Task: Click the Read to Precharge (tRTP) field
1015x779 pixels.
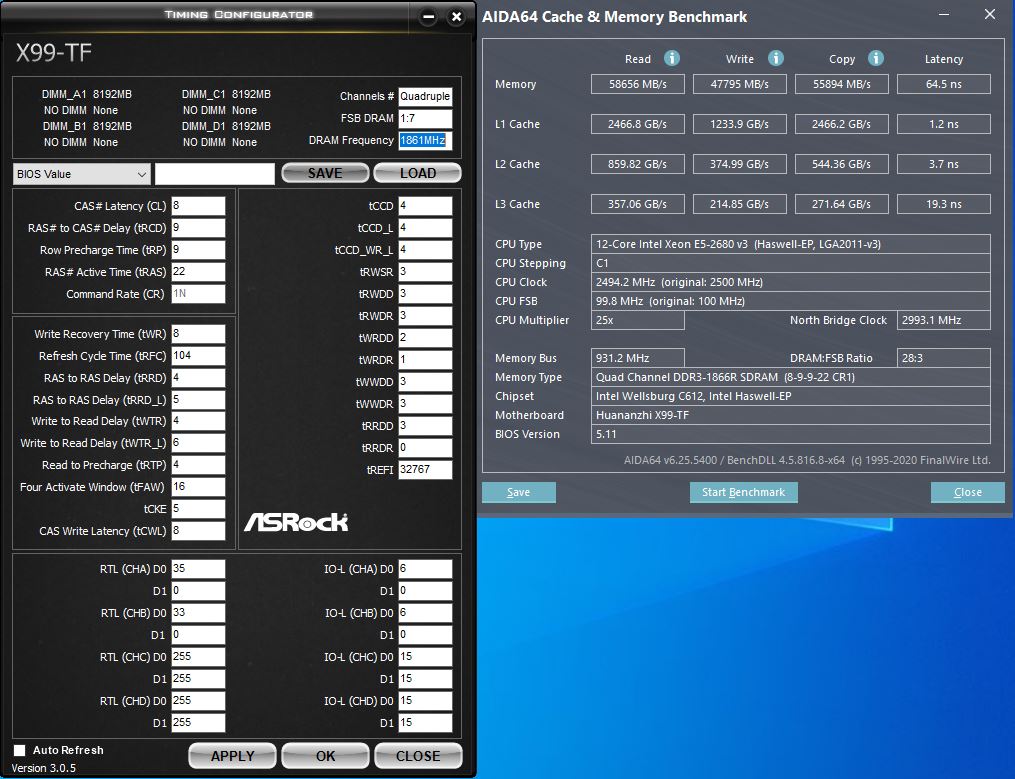Action: [198, 465]
